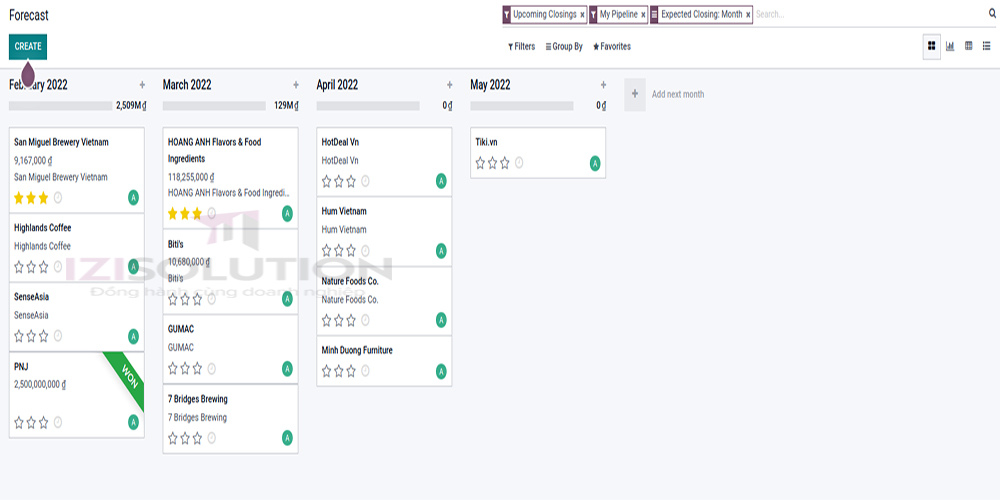This screenshot has height=500, width=1000.
Task: Click the April 2022 progress bar
Action: click(368, 106)
